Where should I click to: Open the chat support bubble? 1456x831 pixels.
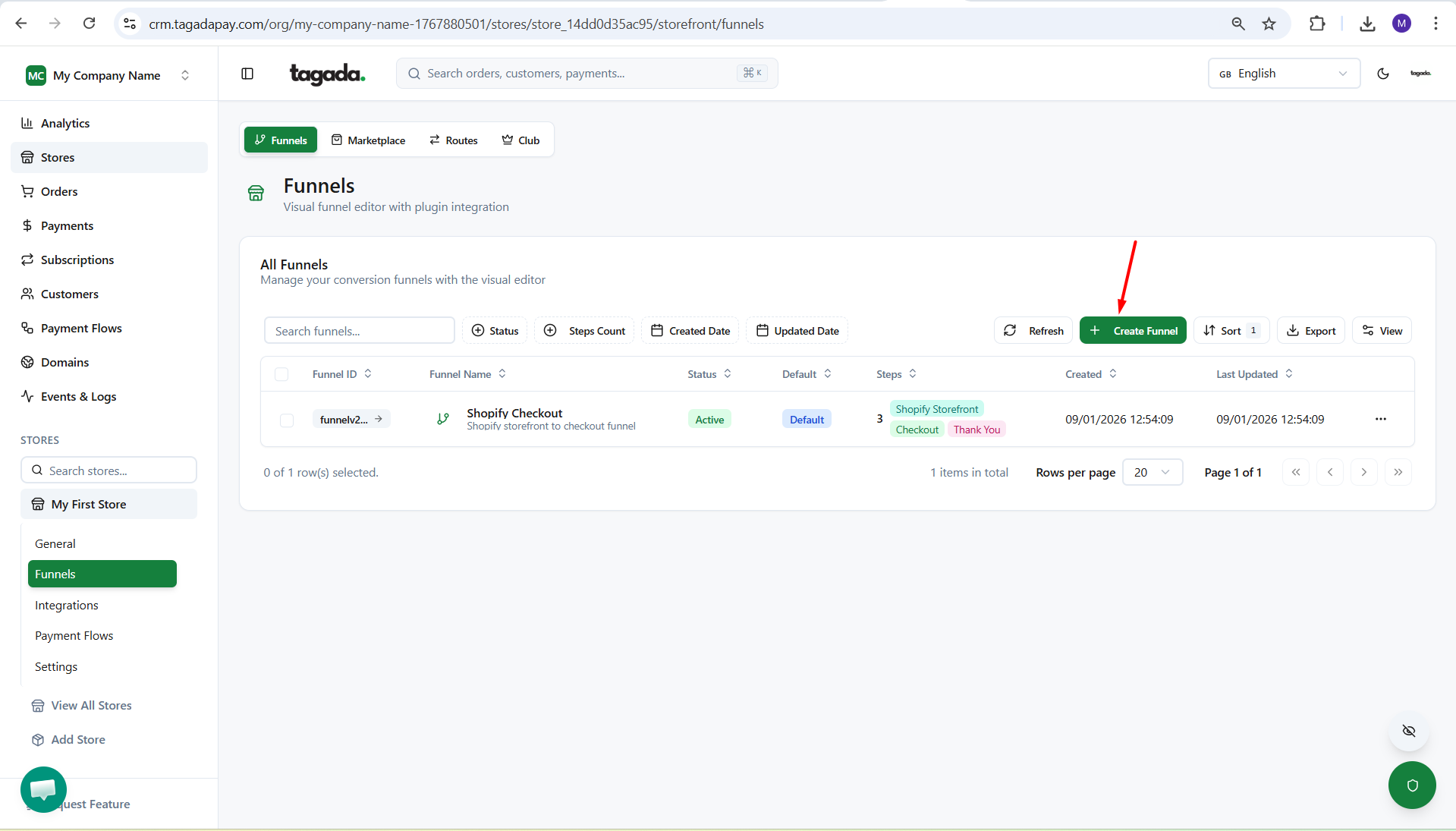[43, 789]
